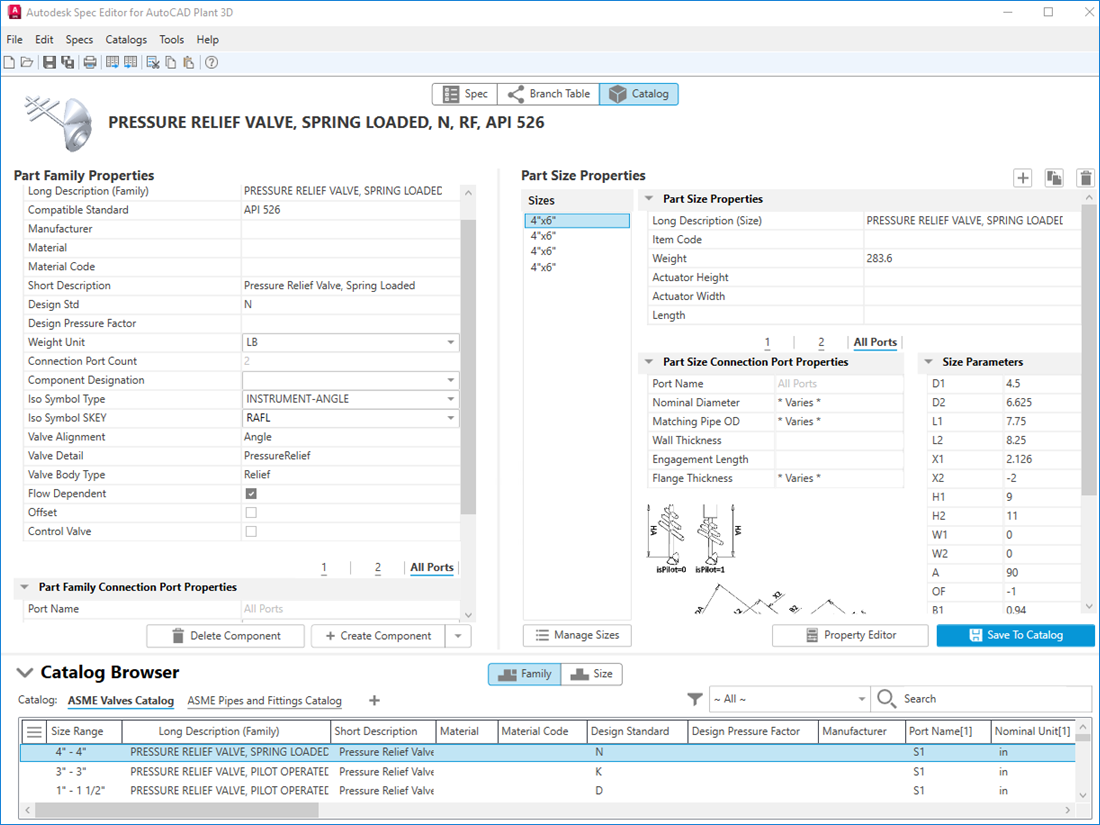This screenshot has height=825, width=1100.
Task: Open the Iso Symbol Type dropdown
Action: pos(450,399)
